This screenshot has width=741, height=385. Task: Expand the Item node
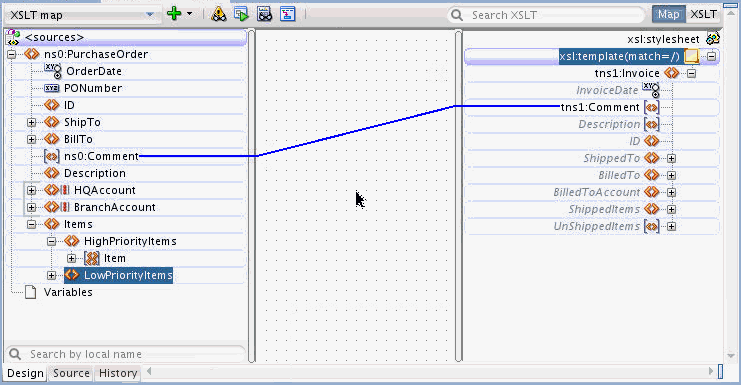click(x=71, y=258)
